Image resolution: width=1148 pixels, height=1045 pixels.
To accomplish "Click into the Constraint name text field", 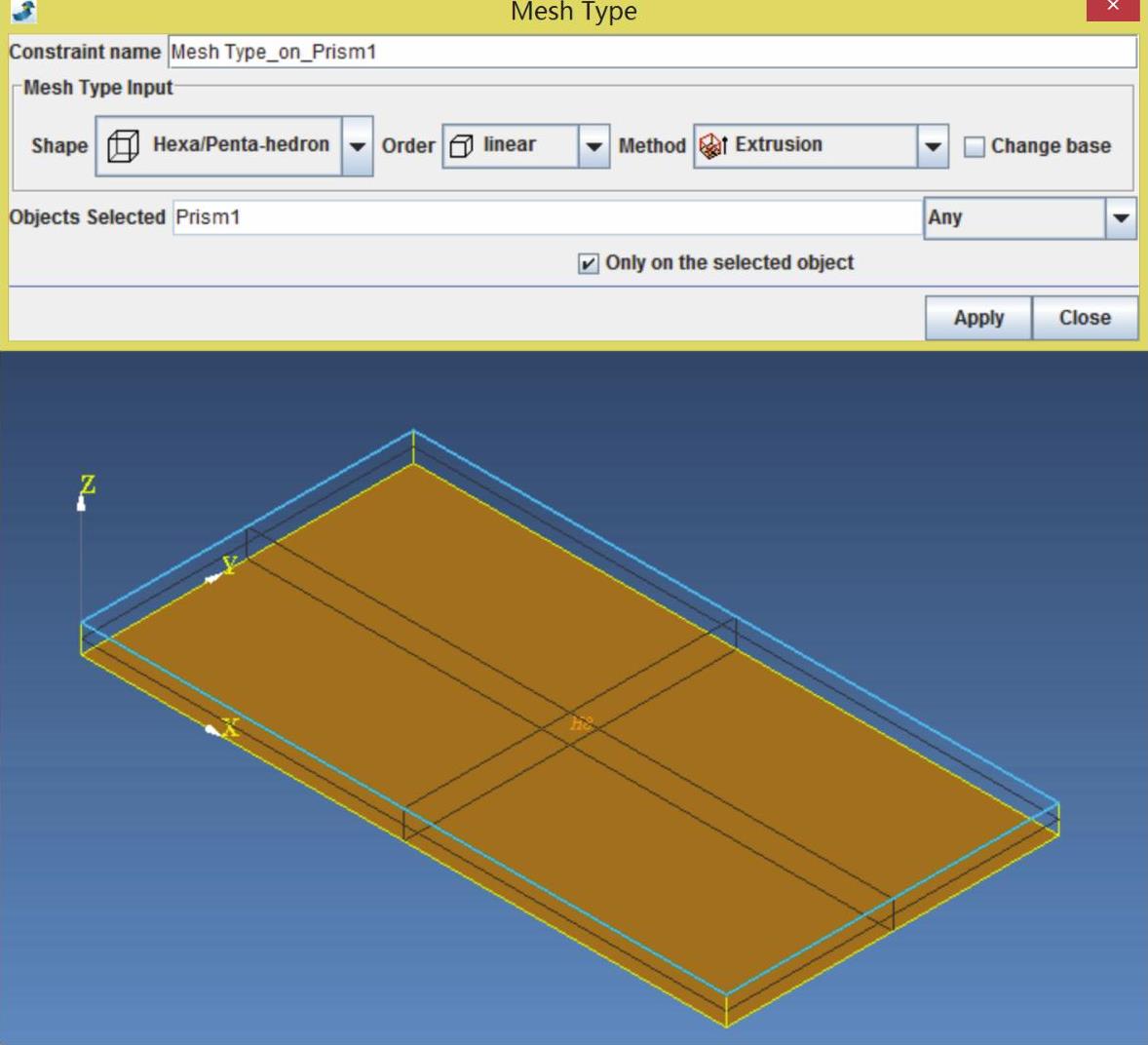I will pos(651,52).
